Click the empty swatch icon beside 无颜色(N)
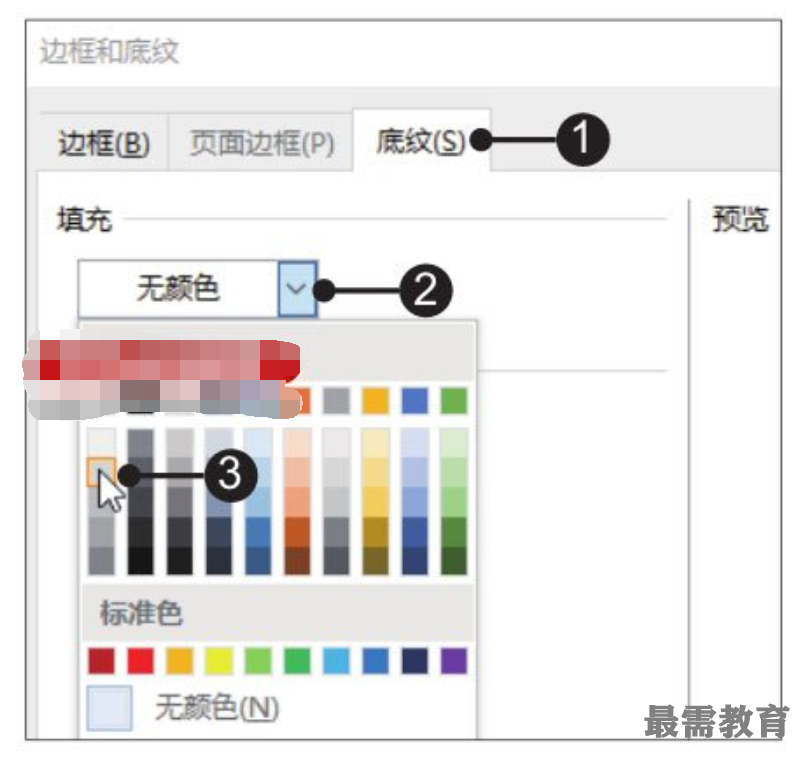Viewport: 796px width, 761px height. tap(110, 708)
